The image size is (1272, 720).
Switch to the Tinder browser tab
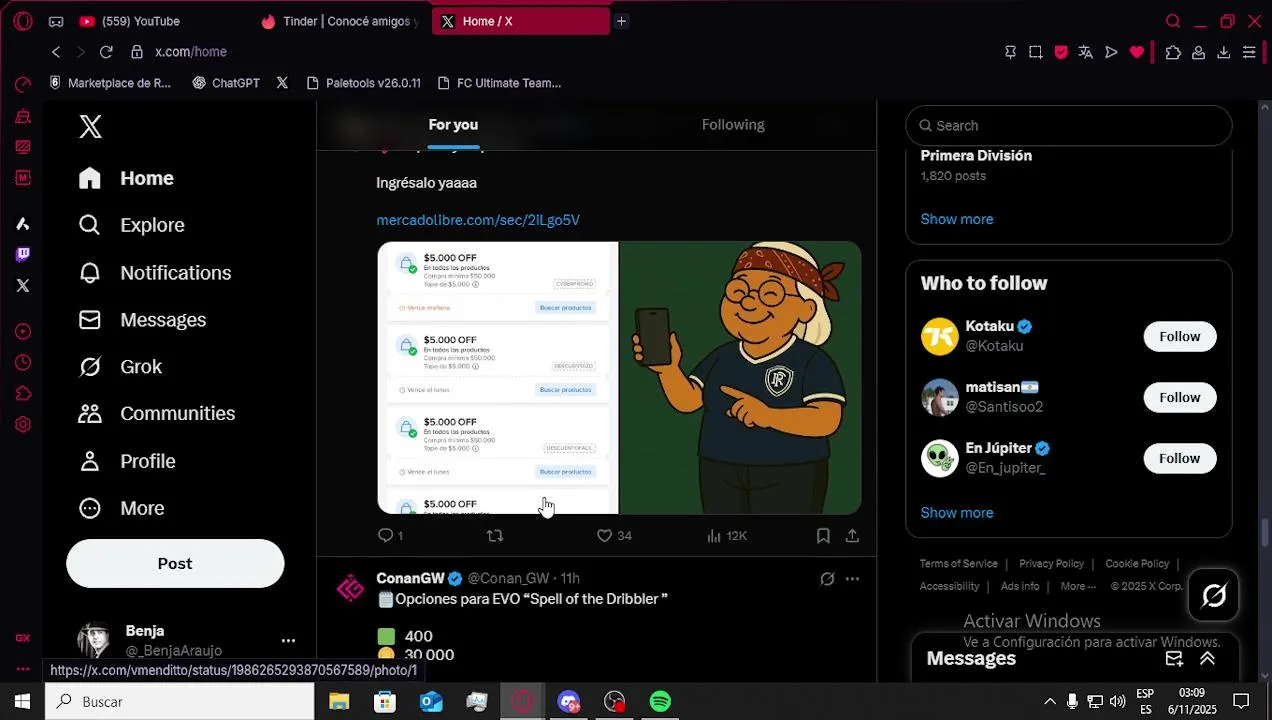point(340,21)
